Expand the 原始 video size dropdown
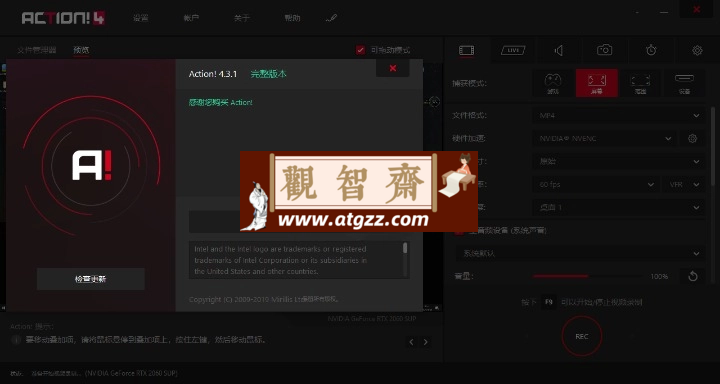 tap(619, 161)
